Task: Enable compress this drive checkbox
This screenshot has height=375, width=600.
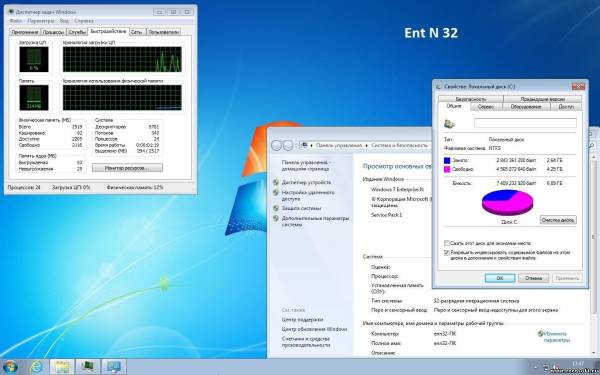Action: click(x=446, y=243)
